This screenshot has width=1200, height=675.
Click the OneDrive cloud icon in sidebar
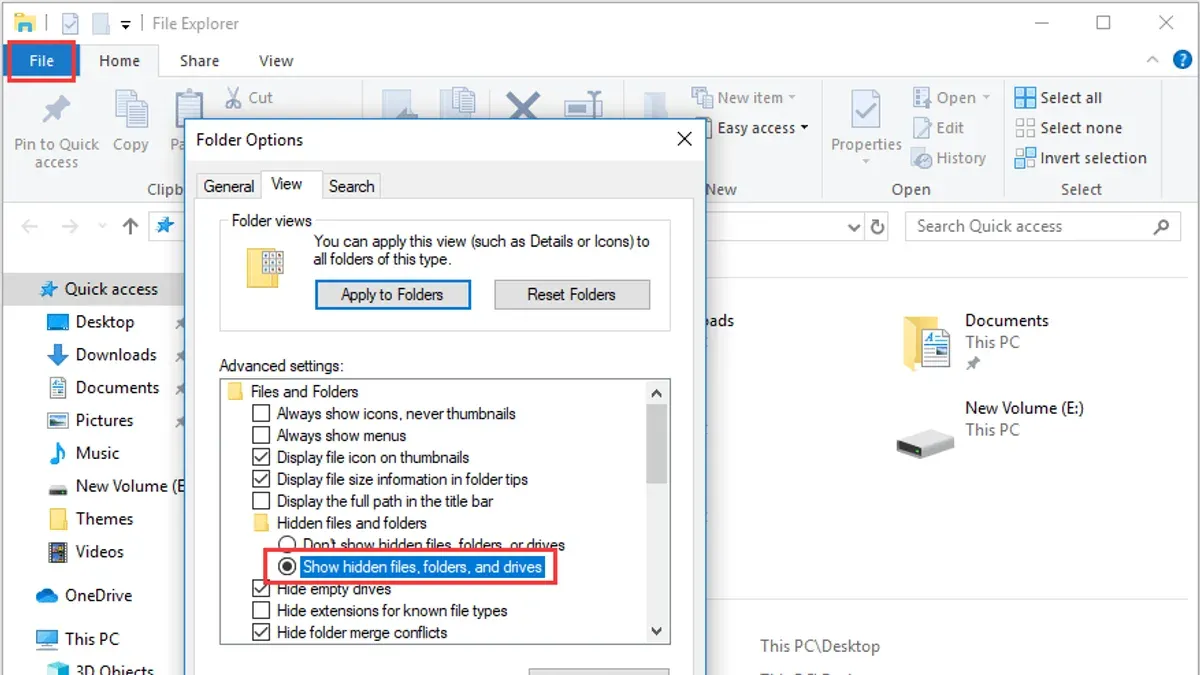pyautogui.click(x=47, y=596)
